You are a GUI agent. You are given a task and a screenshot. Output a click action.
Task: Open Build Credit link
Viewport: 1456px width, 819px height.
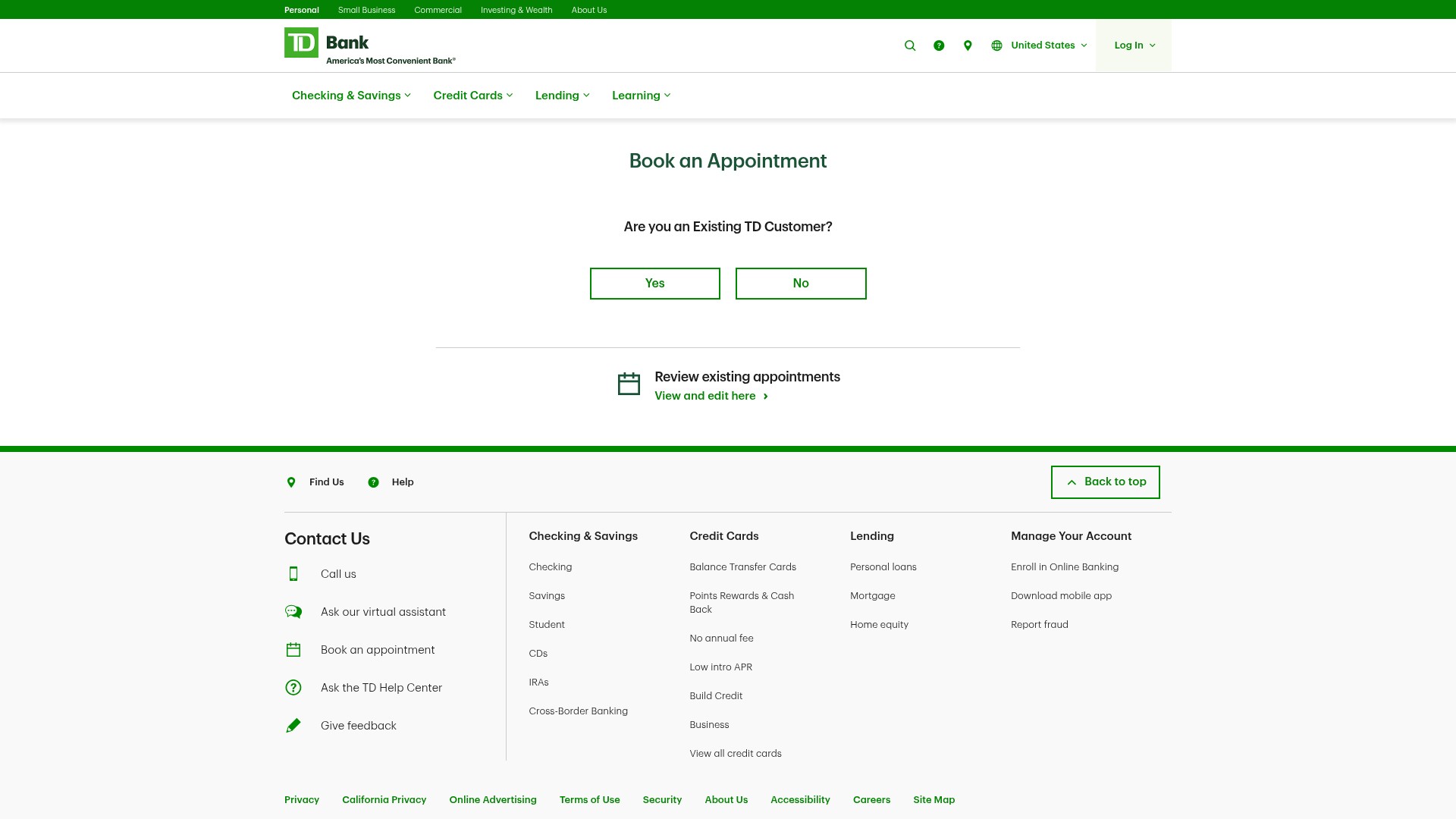point(717,696)
